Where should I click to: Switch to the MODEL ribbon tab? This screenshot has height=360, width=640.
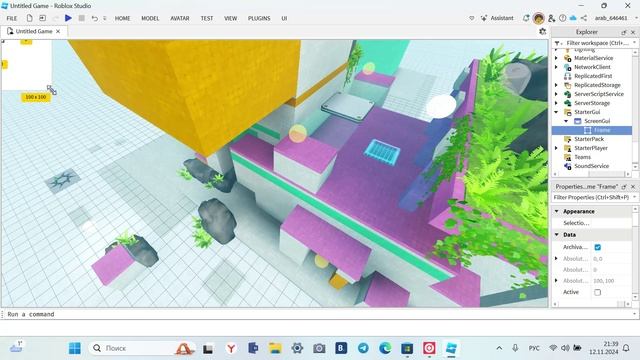click(x=150, y=18)
